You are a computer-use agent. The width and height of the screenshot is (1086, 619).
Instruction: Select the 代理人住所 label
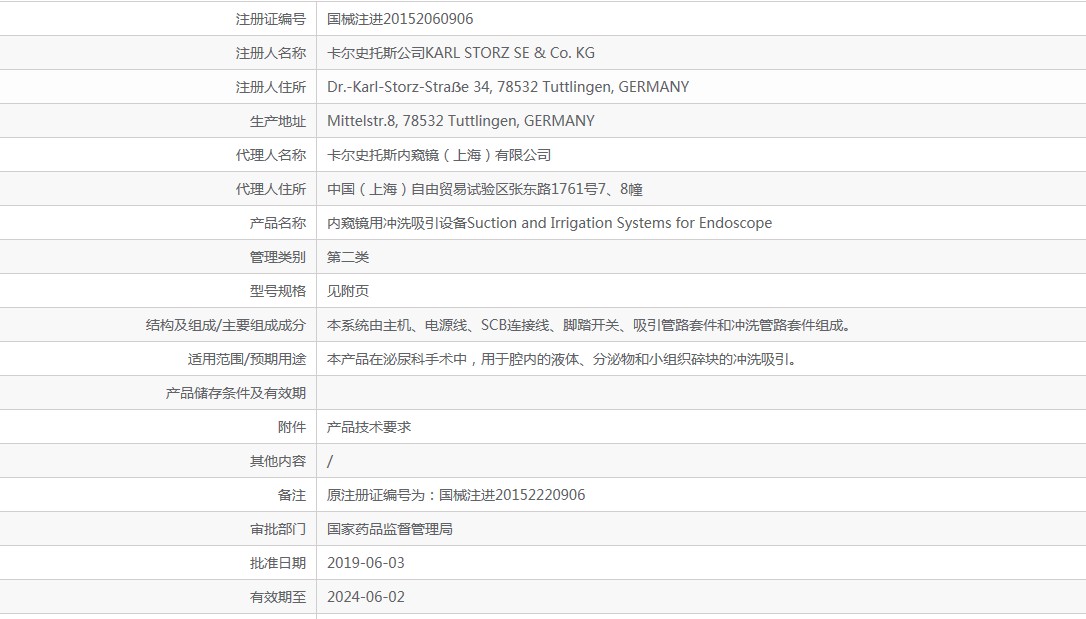(x=271, y=188)
